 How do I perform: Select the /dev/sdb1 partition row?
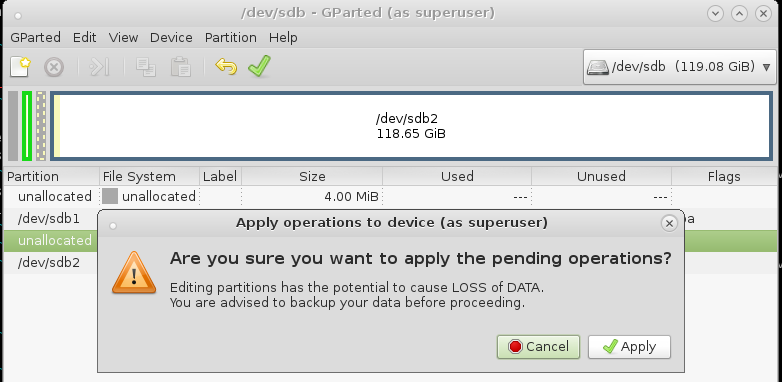50,219
